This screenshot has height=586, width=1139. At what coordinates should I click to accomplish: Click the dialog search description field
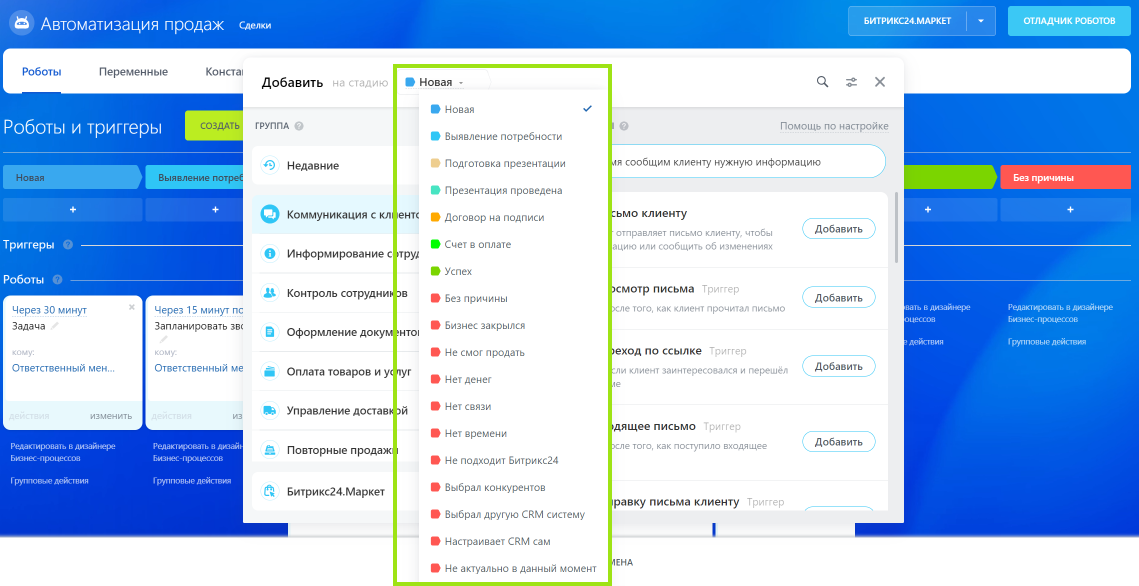point(748,162)
